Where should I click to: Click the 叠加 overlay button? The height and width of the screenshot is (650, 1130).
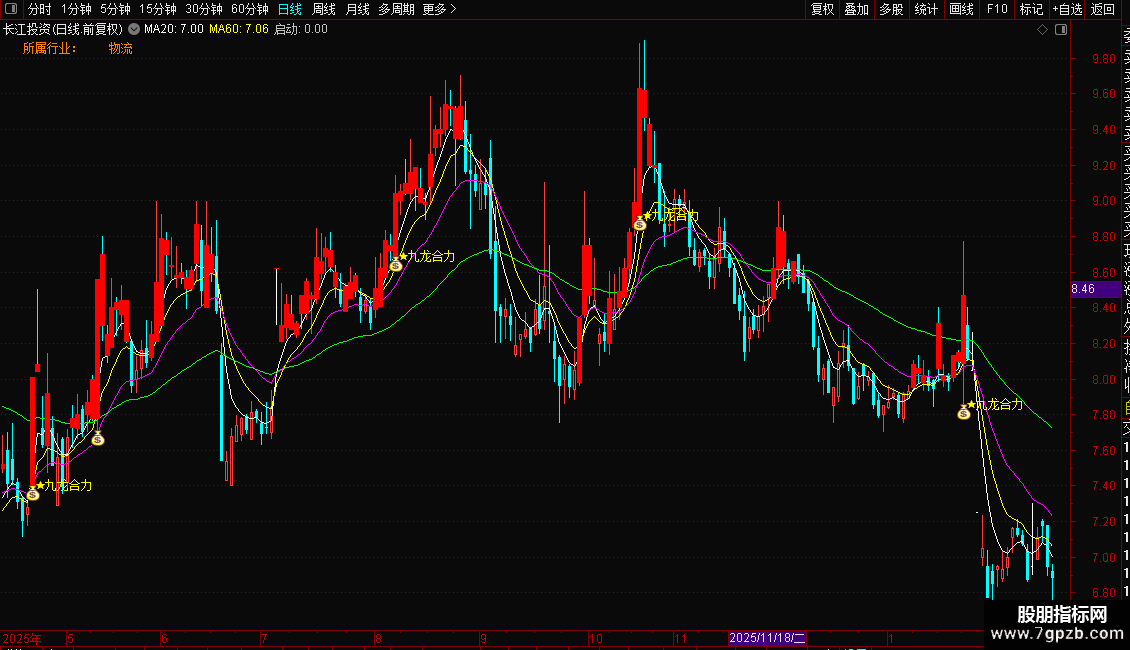point(856,9)
